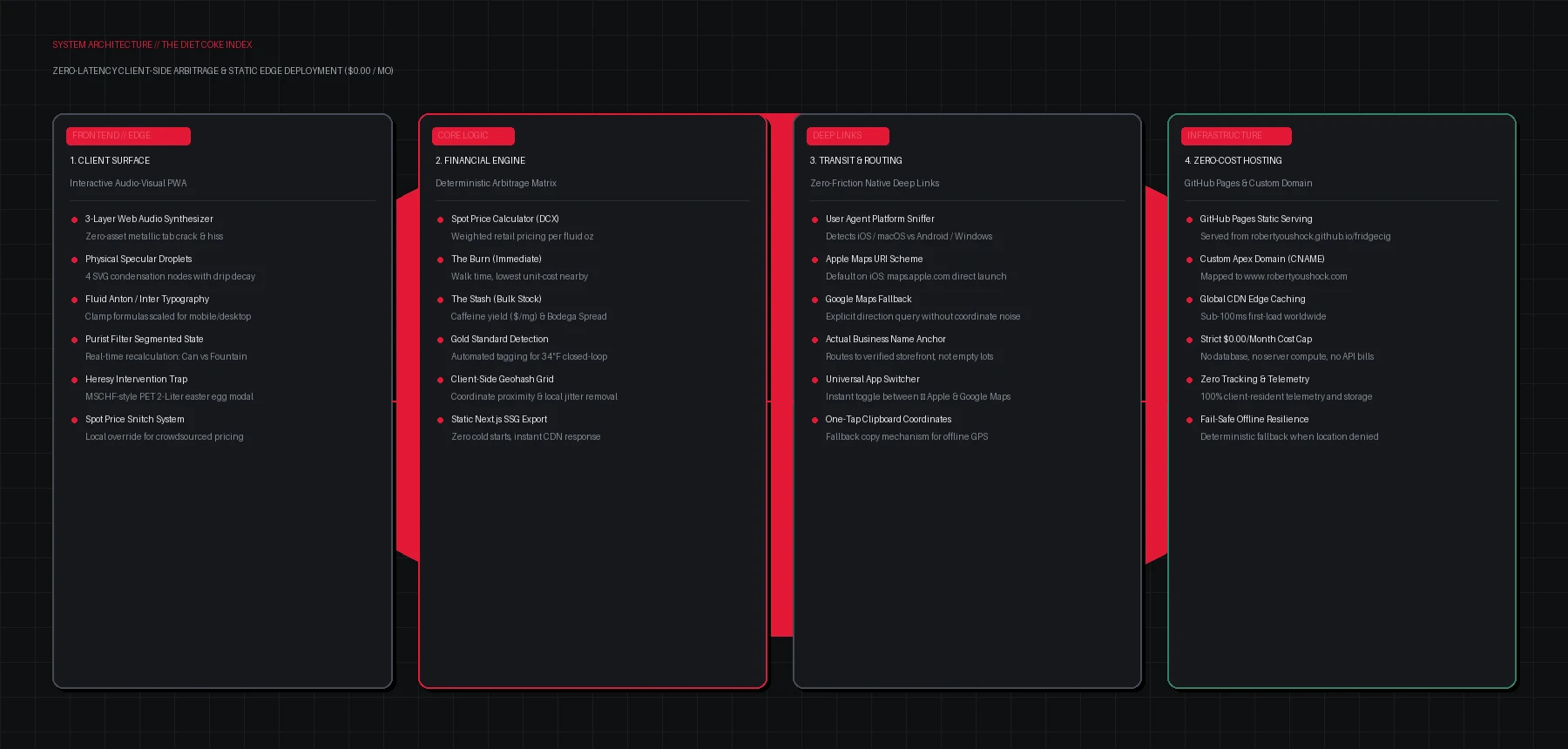Click 'Spot Price Calculator (DCX)'
Screen dimensions: 1568x749
[505, 219]
